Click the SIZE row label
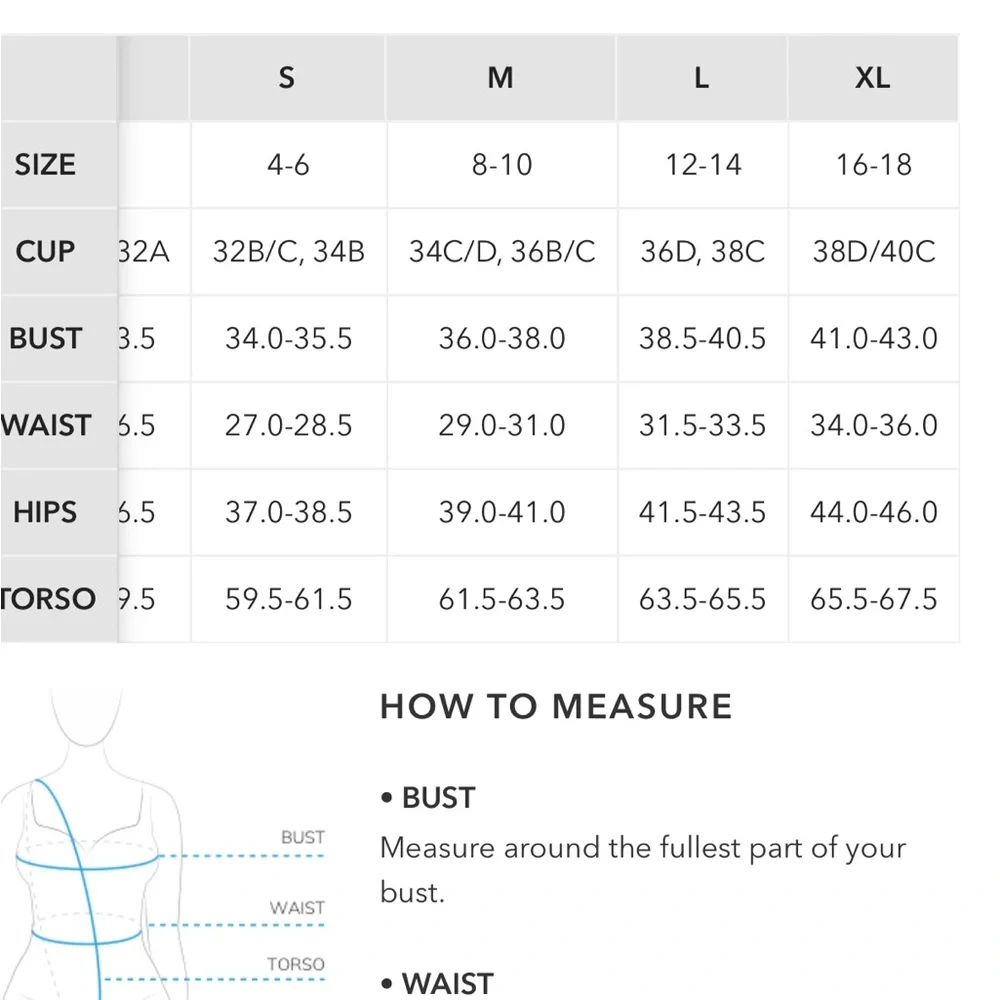The width and height of the screenshot is (1000, 1000). tap(45, 165)
